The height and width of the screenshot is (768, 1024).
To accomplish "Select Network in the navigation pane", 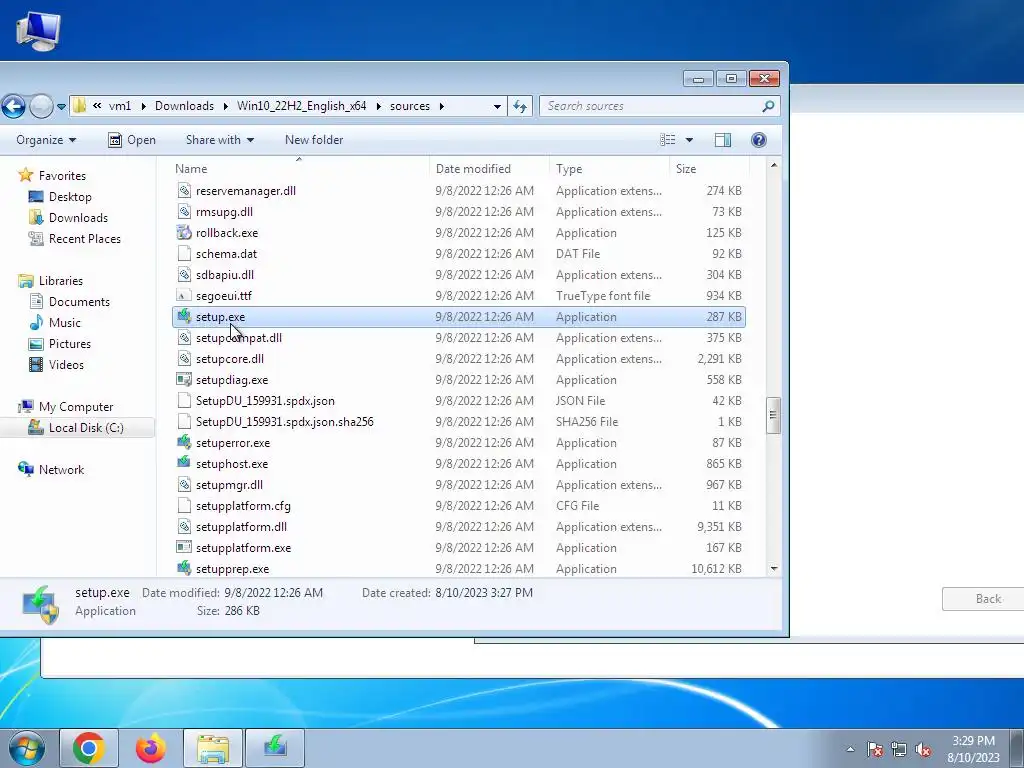I will click(x=61, y=470).
